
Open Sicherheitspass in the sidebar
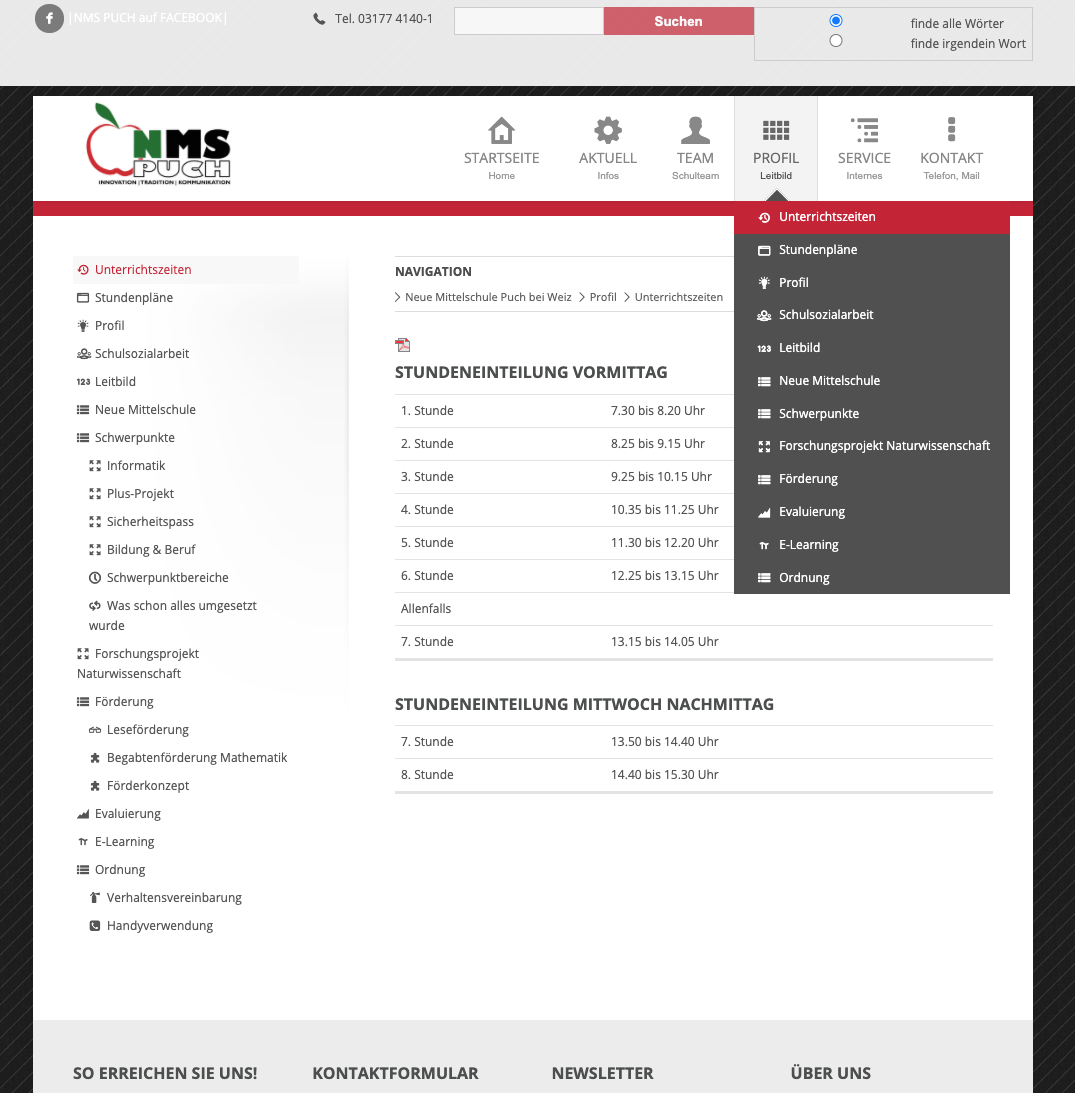150,521
